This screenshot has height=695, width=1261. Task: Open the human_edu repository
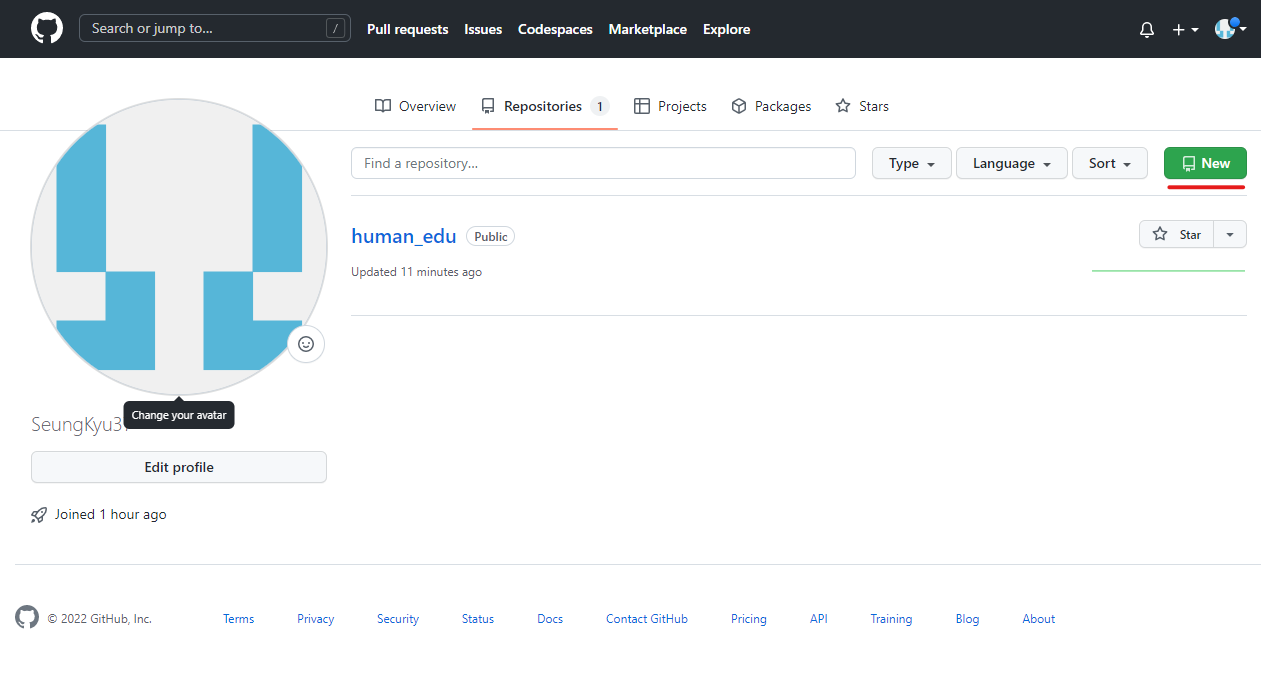(404, 236)
